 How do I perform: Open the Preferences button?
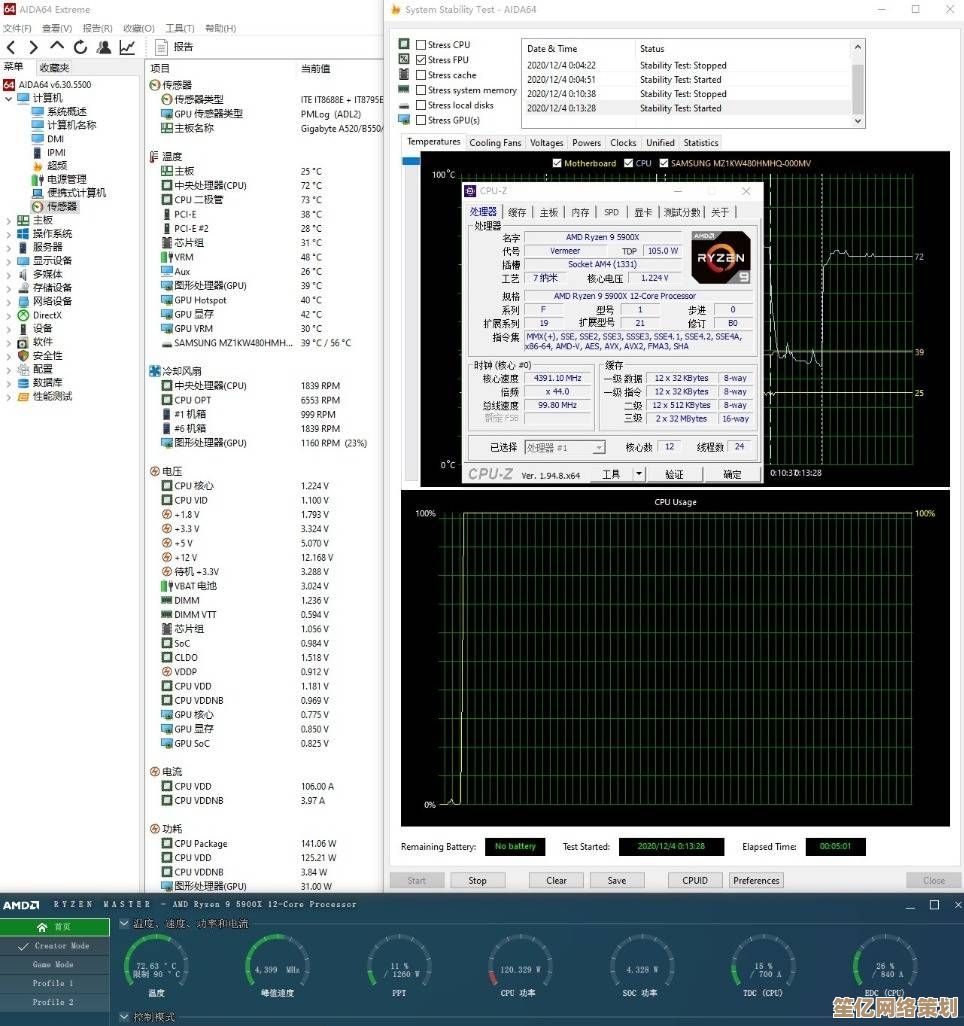coord(756,881)
